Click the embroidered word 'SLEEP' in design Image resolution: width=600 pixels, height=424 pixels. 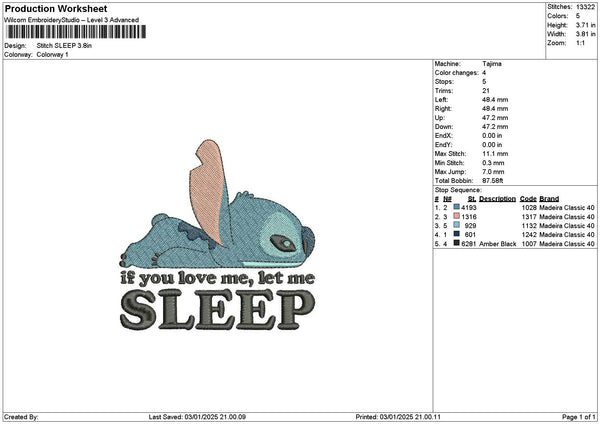point(218,309)
